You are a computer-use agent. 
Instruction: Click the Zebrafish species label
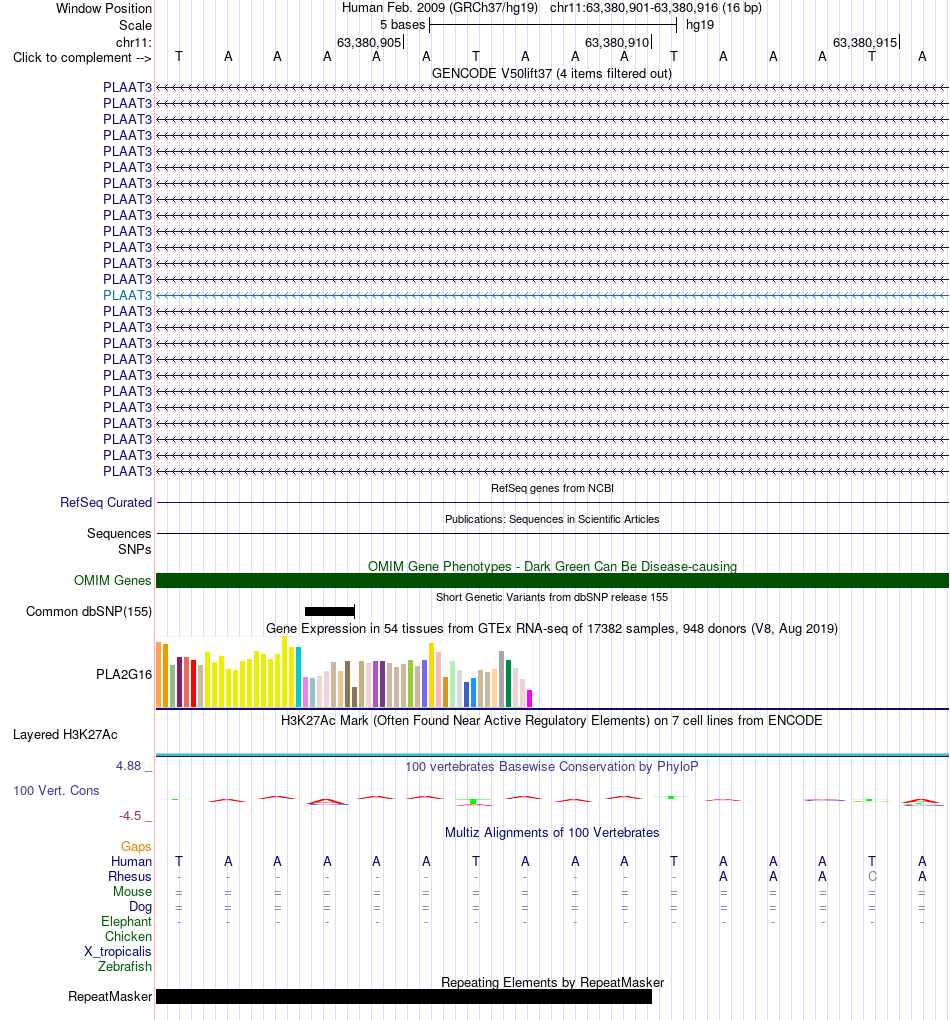pyautogui.click(x=125, y=966)
